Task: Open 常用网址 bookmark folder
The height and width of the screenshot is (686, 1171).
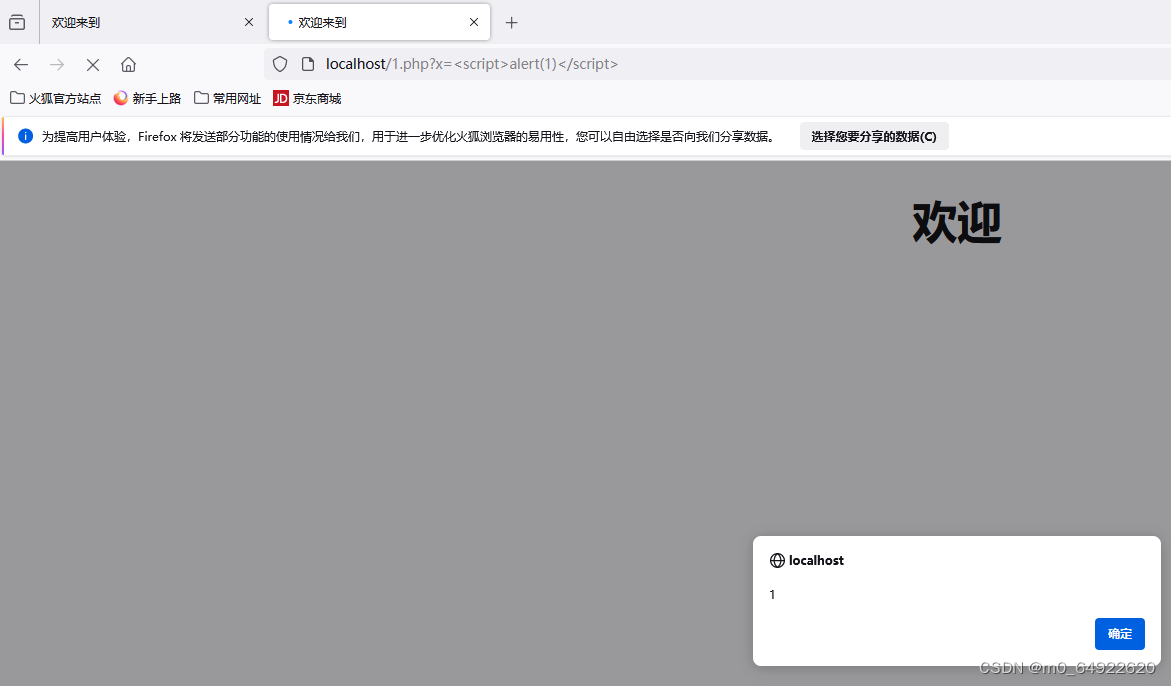Action: [228, 99]
